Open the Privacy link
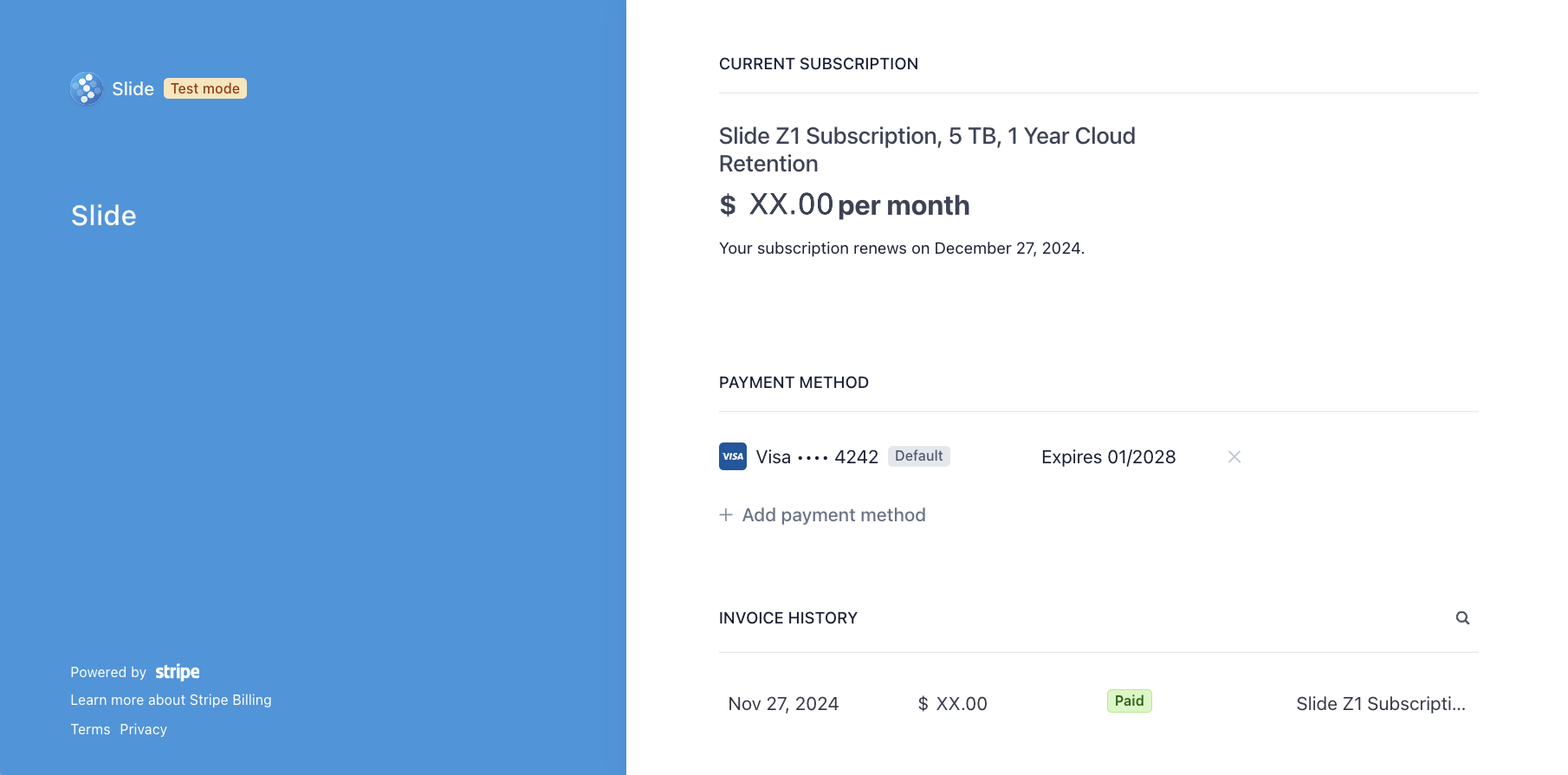 [144, 729]
